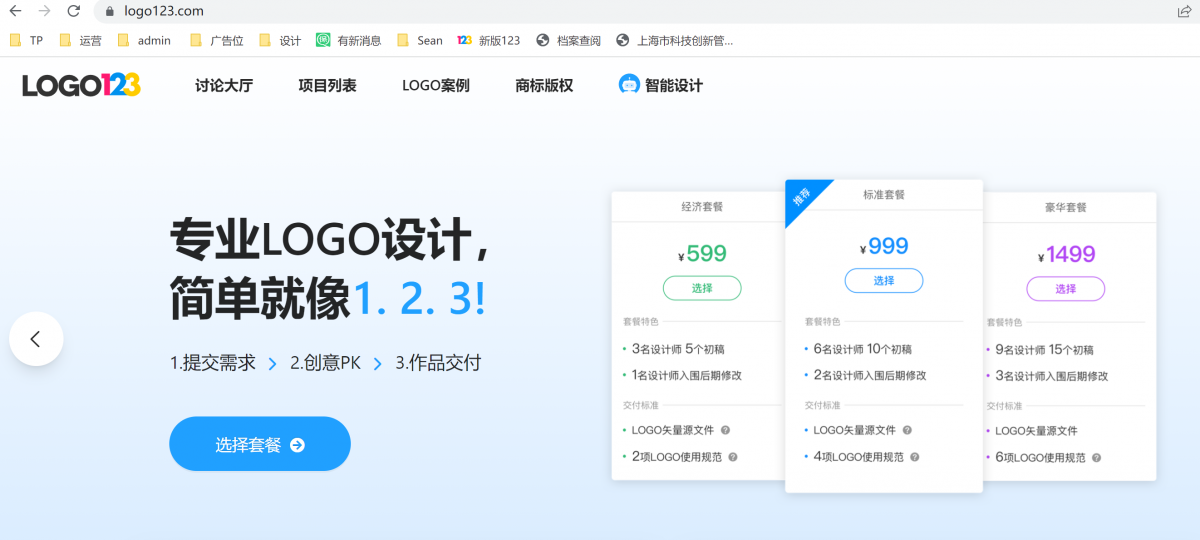Click the share page icon in address bar

coord(1184,11)
